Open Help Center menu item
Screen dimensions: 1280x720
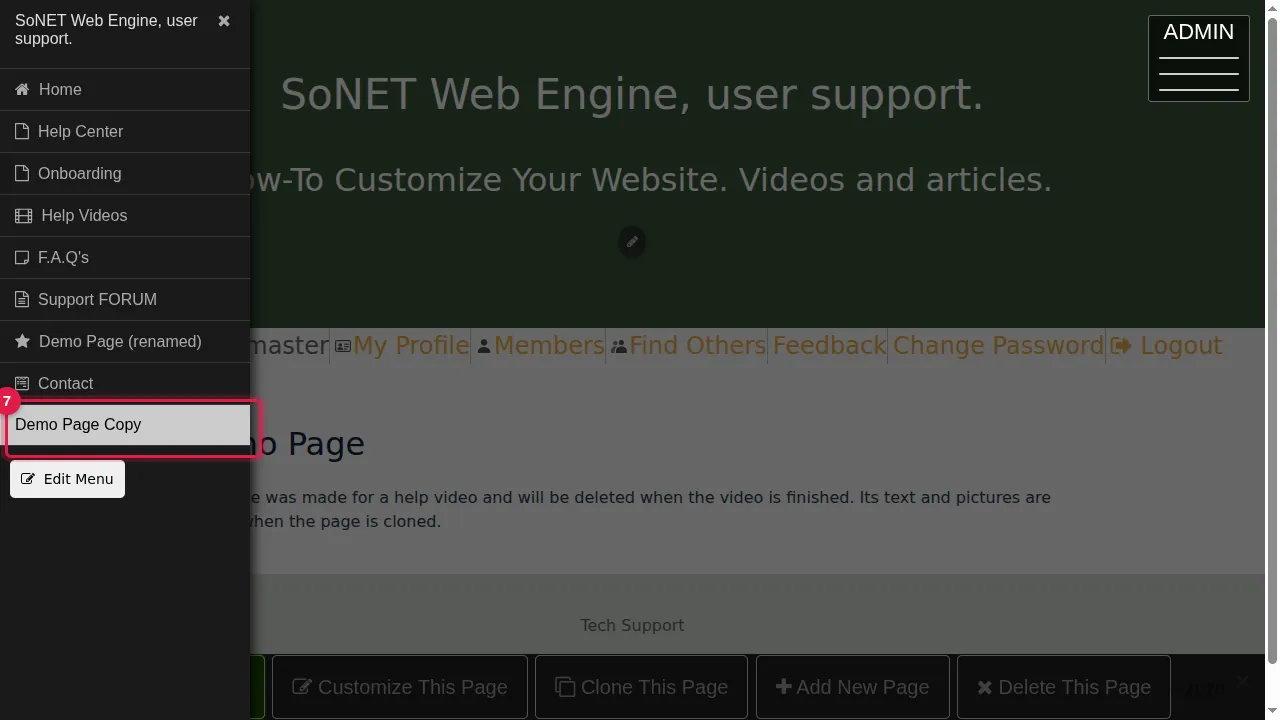[x=125, y=132]
